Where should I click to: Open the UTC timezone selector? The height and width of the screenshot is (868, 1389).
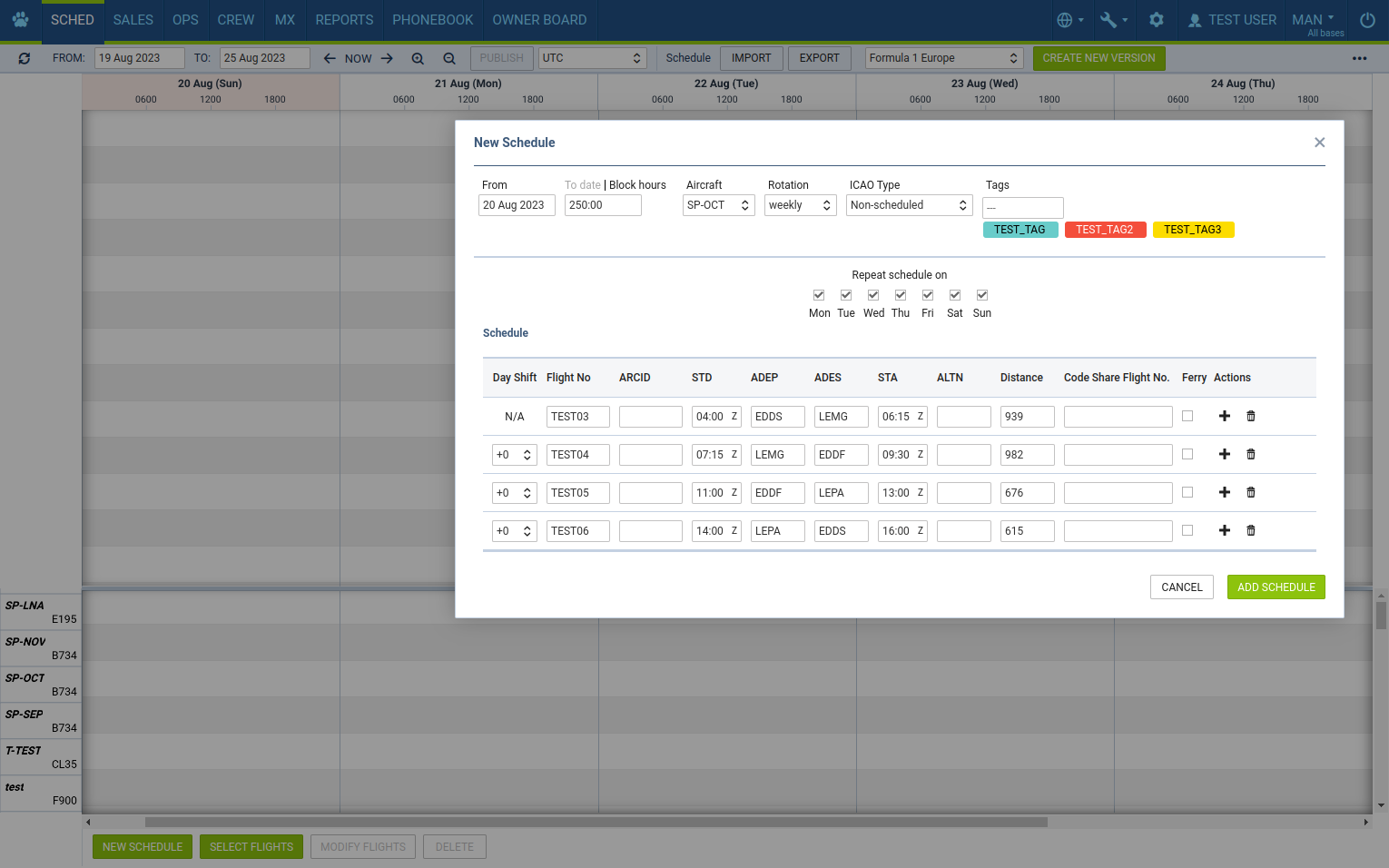coord(592,57)
